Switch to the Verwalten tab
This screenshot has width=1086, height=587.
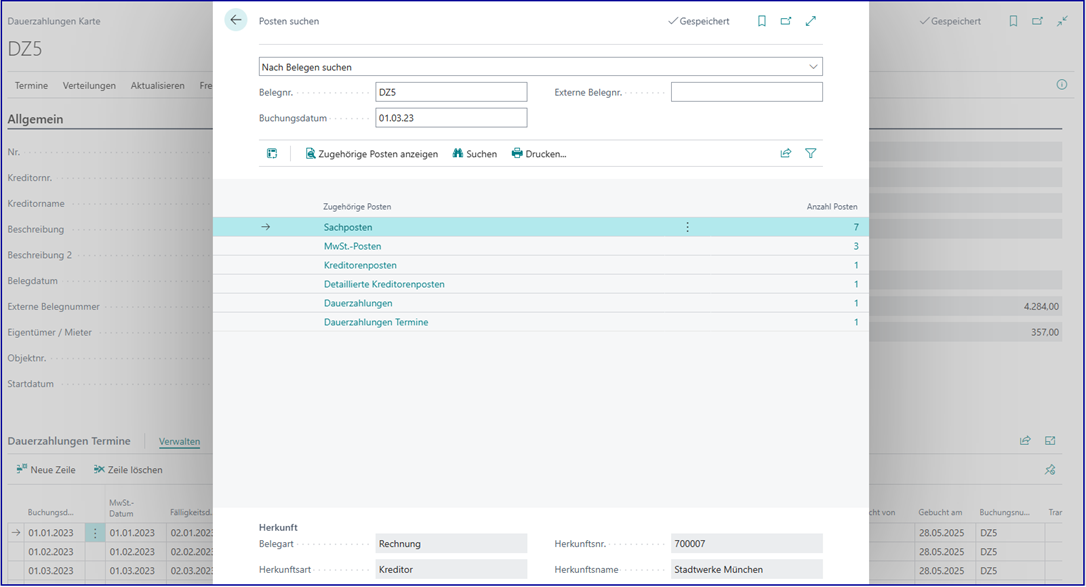179,441
